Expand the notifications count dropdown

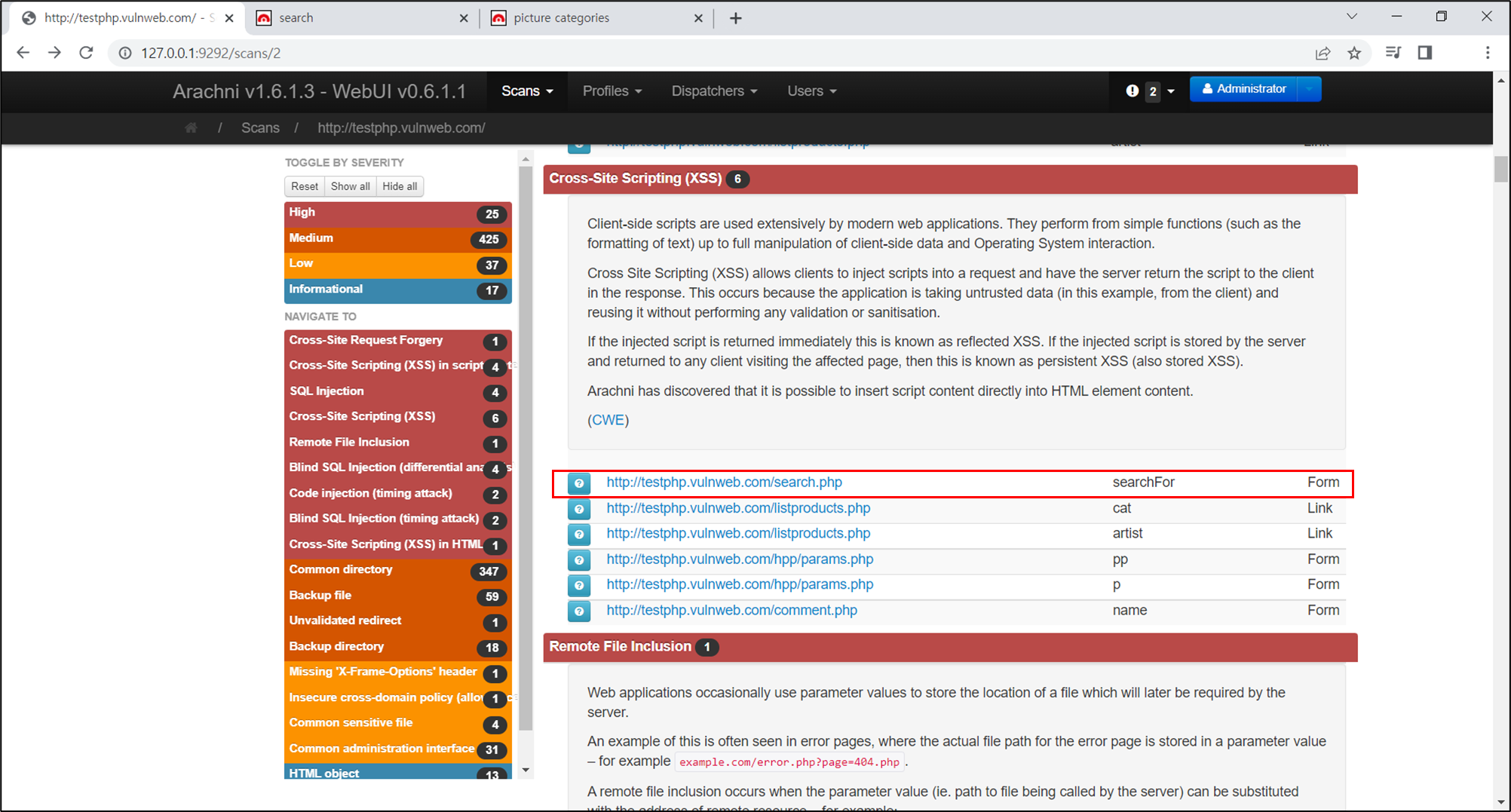coord(1160,91)
